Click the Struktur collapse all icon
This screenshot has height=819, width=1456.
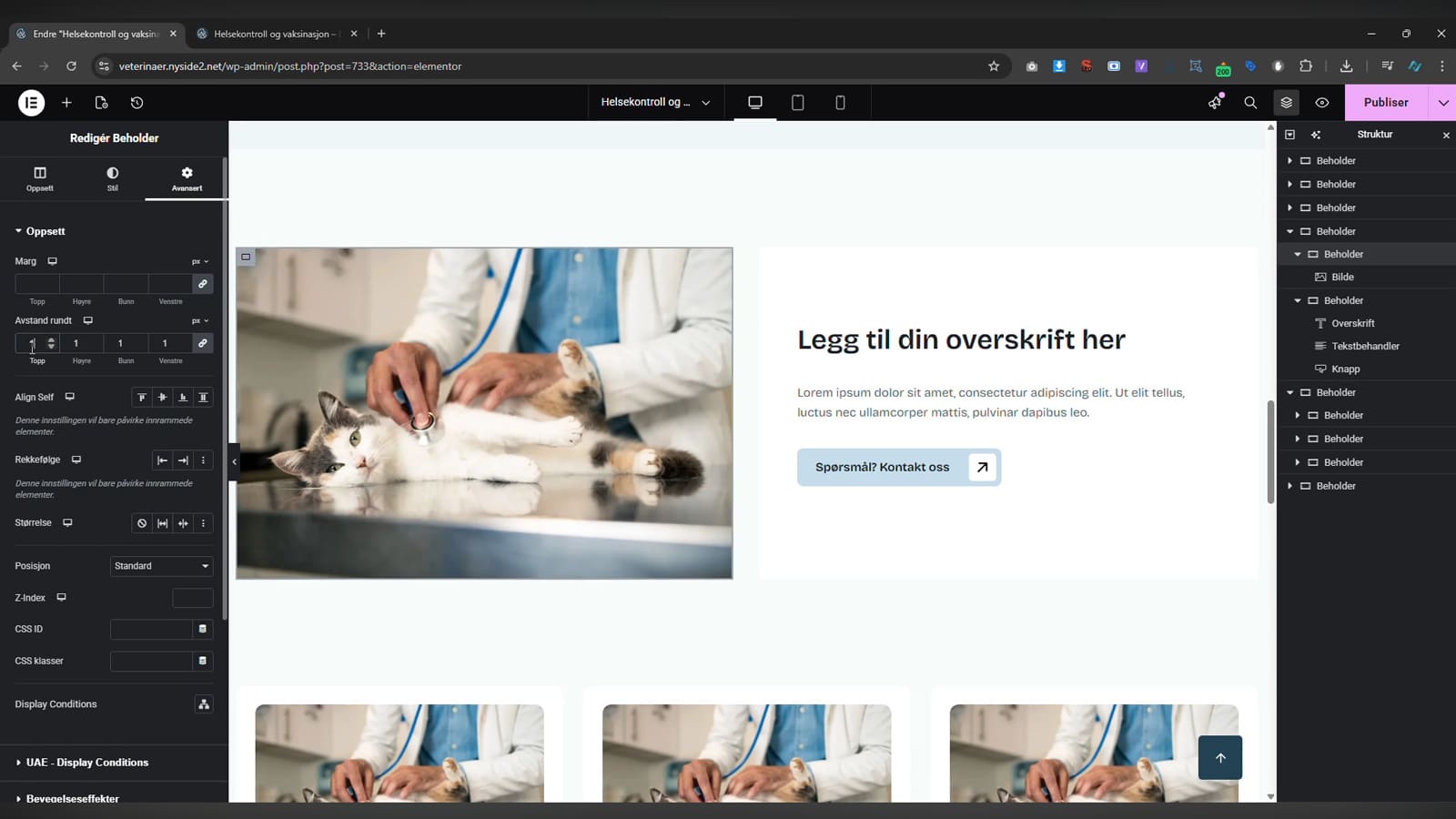[x=1289, y=135]
